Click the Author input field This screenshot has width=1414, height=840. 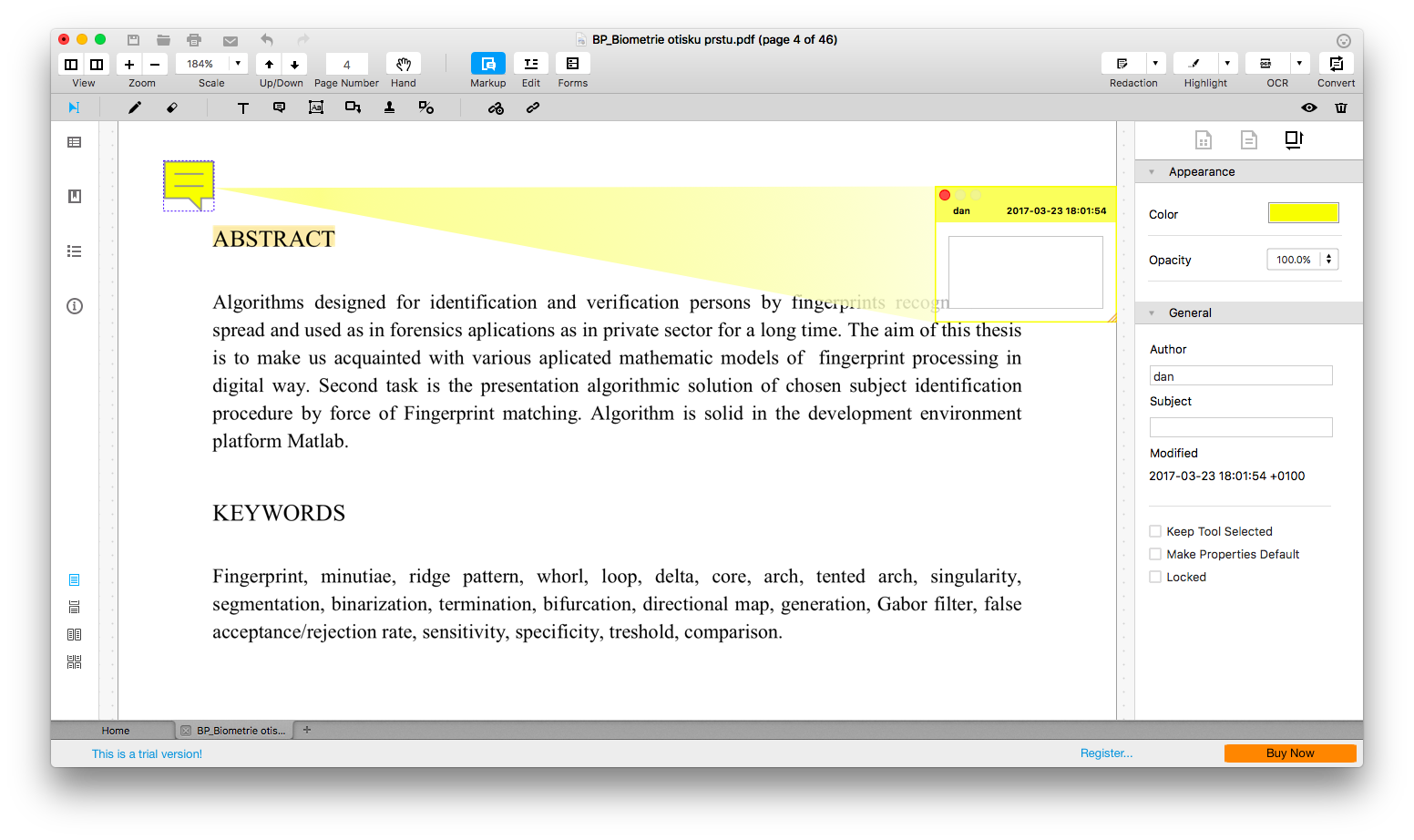click(x=1241, y=375)
